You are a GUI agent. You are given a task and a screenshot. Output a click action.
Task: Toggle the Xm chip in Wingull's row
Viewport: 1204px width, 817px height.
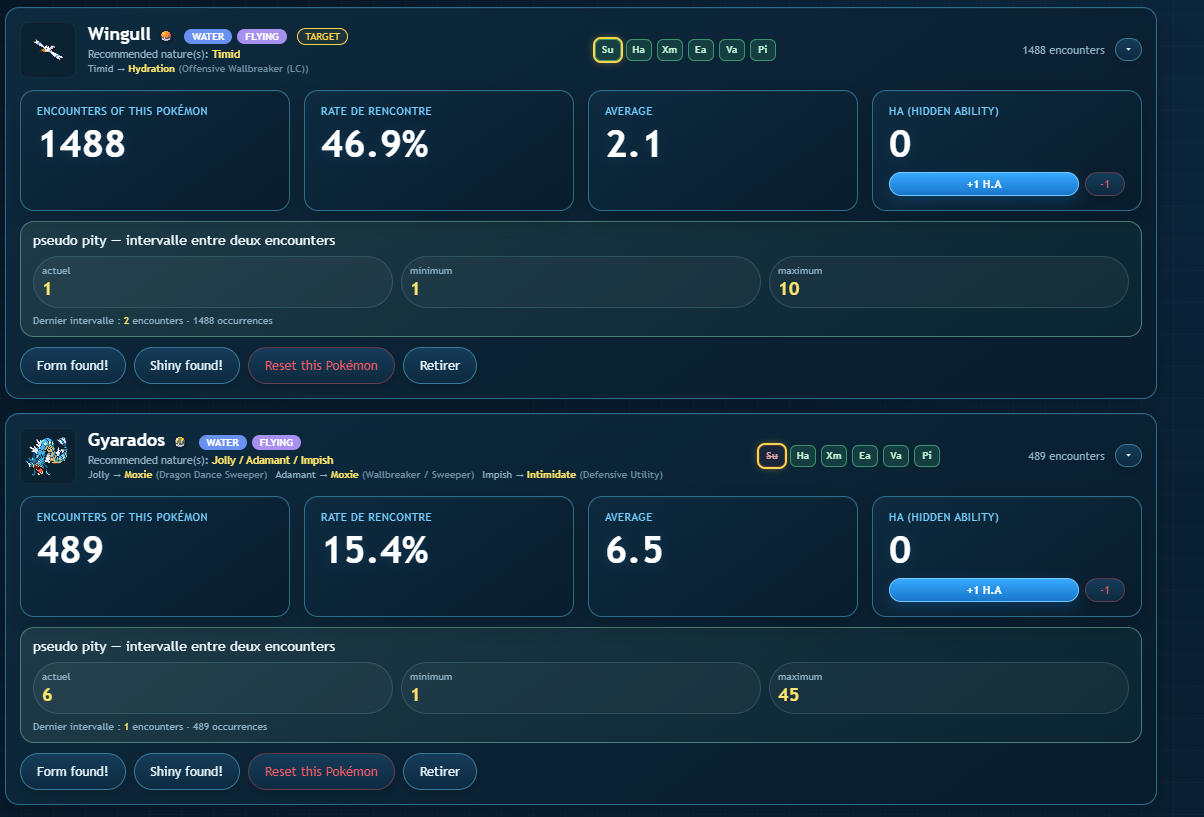(670, 50)
